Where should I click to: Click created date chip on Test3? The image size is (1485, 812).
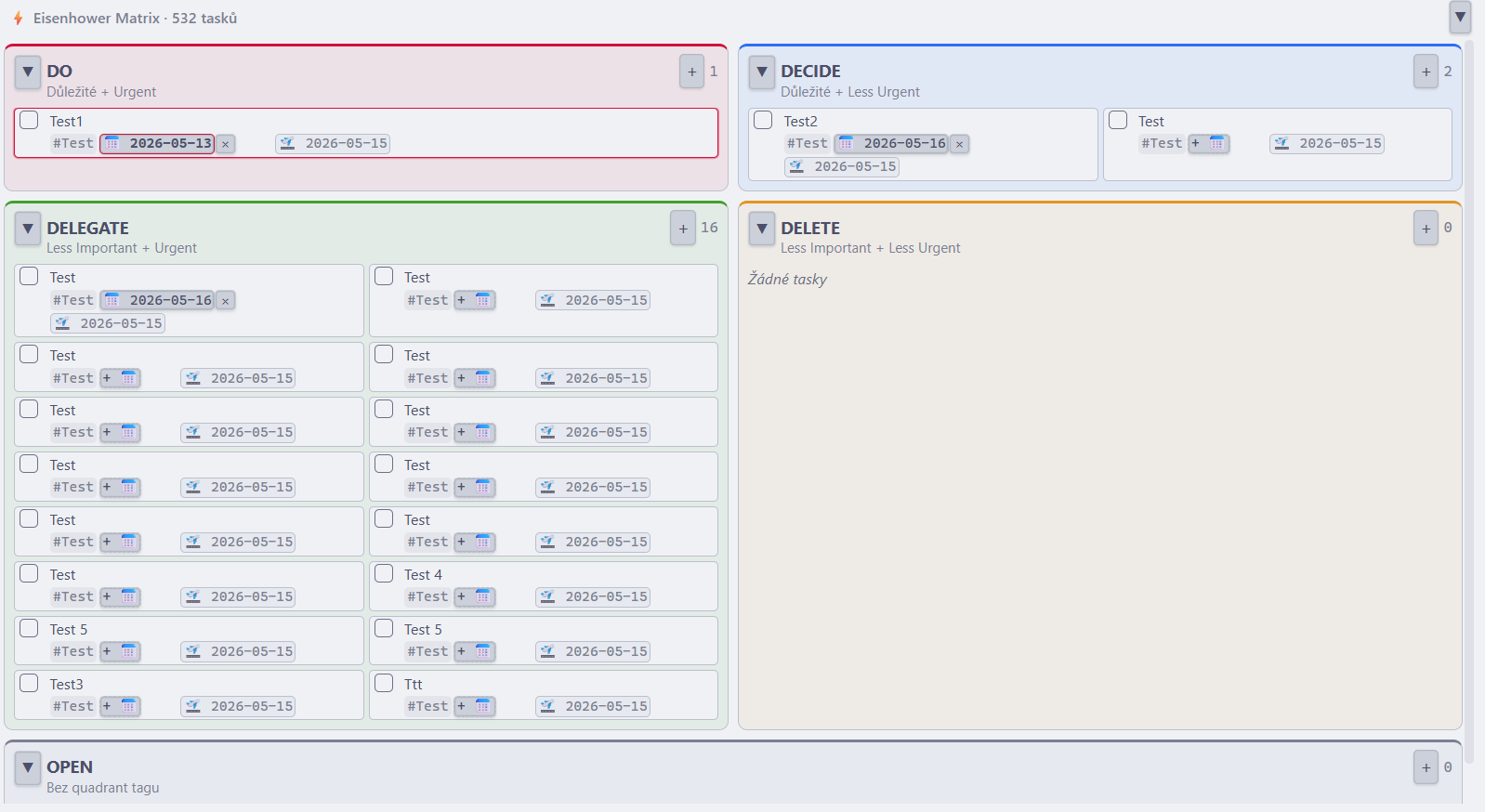pos(238,706)
